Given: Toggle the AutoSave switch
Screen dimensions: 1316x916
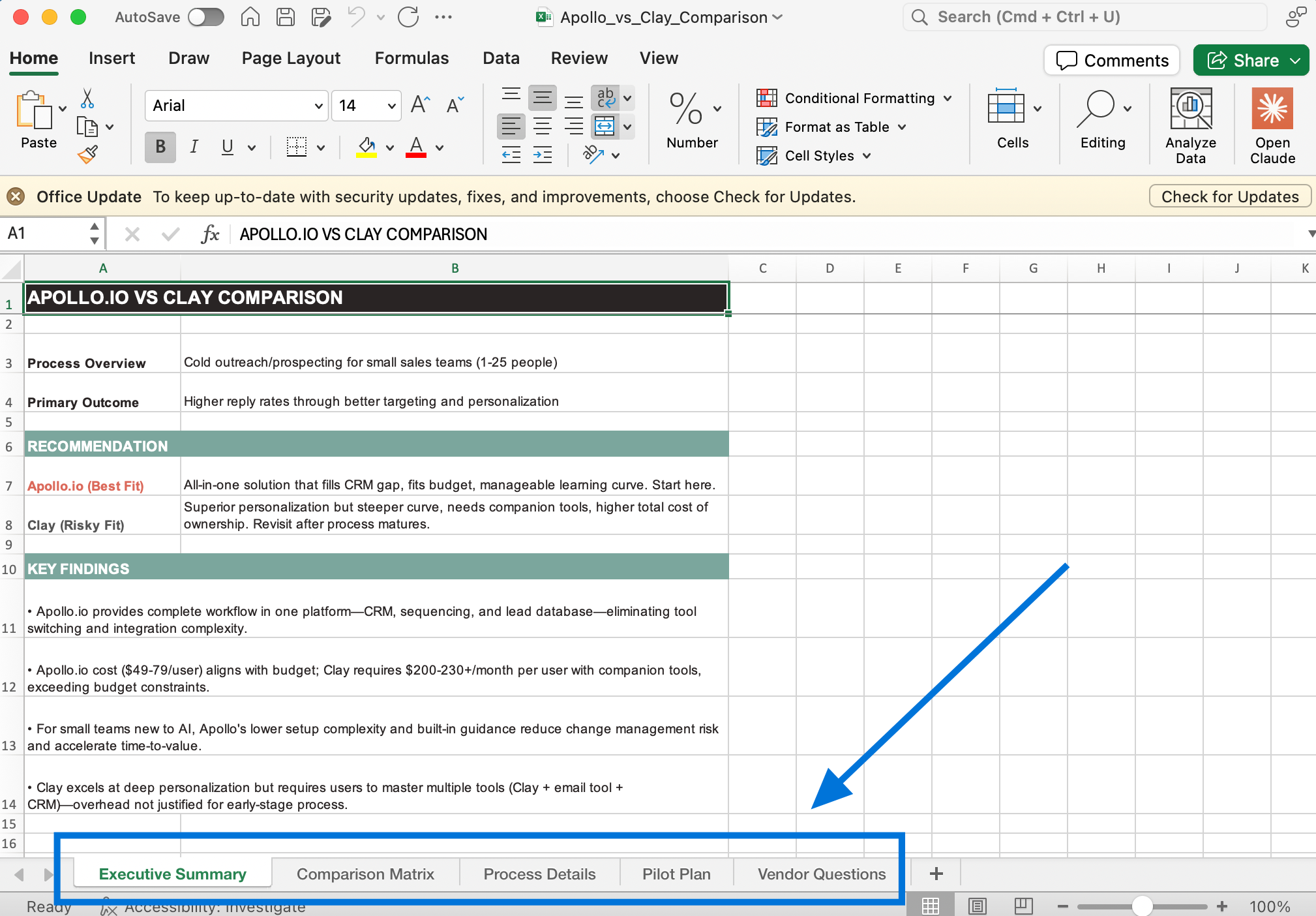Looking at the screenshot, I should pos(206,17).
